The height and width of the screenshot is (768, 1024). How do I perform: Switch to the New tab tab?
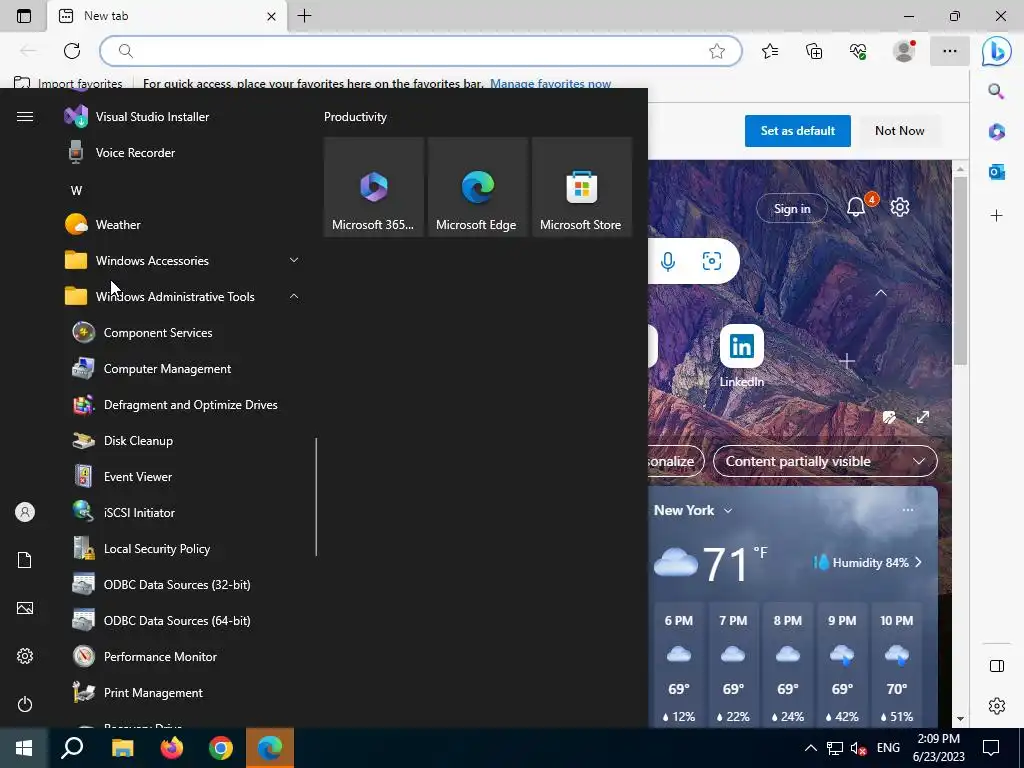tap(167, 16)
